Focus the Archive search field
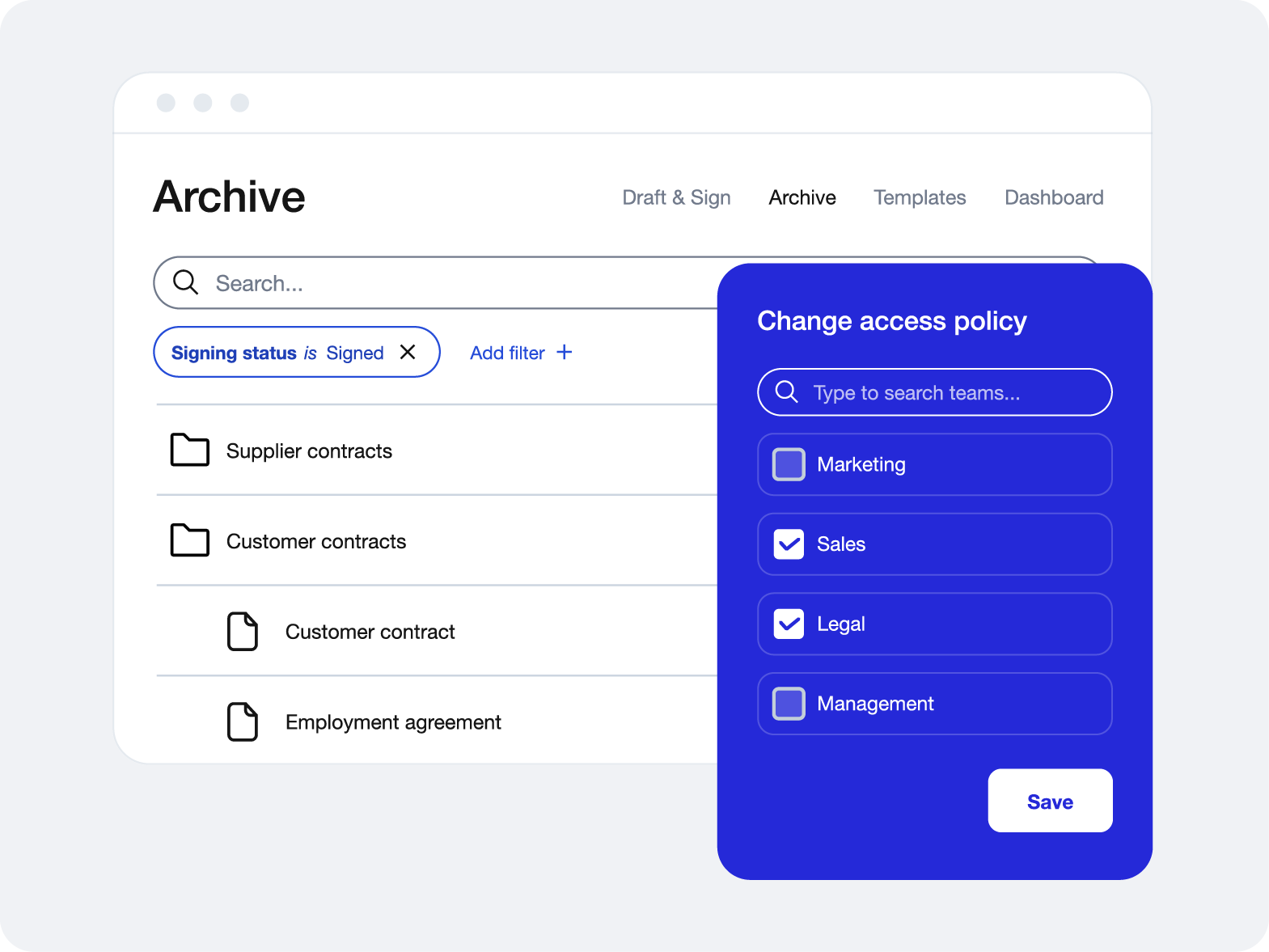Image resolution: width=1269 pixels, height=952 pixels. [x=437, y=282]
